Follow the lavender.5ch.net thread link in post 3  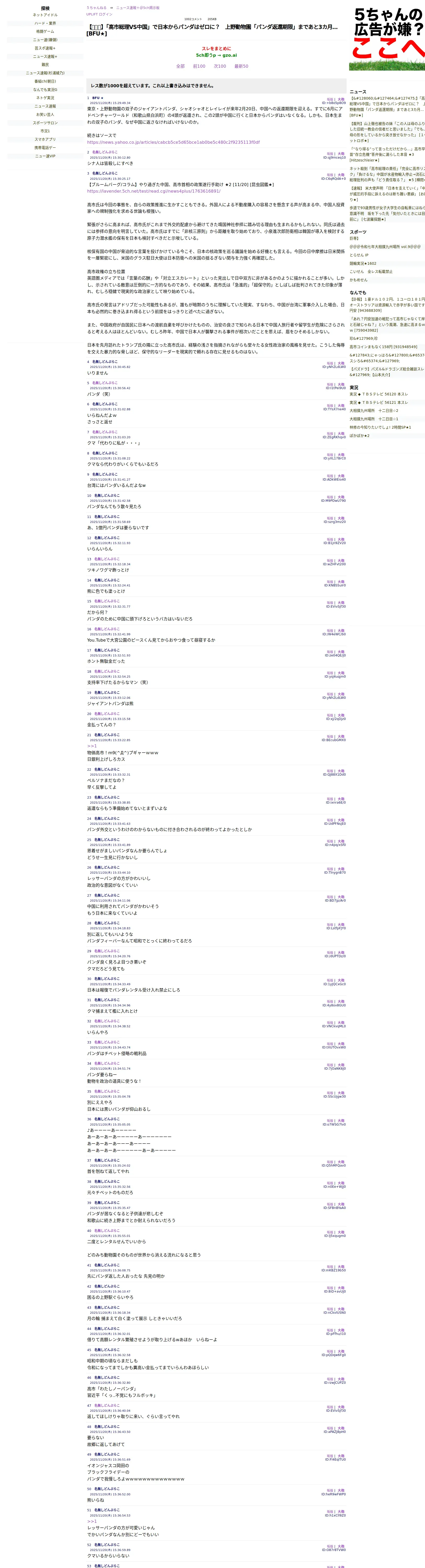point(154,191)
